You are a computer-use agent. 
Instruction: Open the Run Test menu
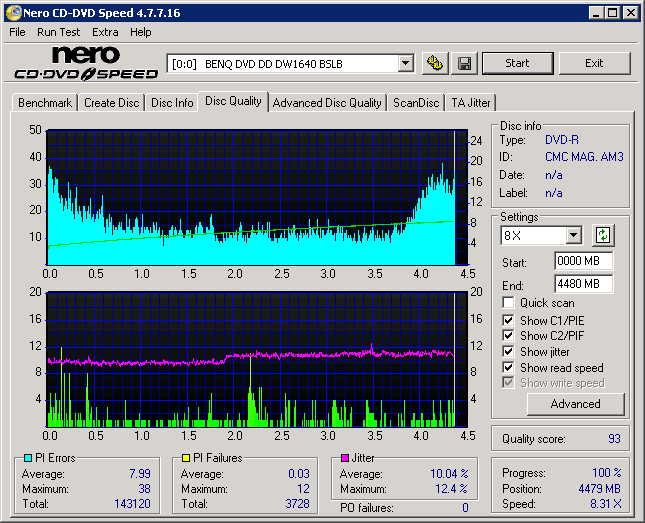pos(58,32)
